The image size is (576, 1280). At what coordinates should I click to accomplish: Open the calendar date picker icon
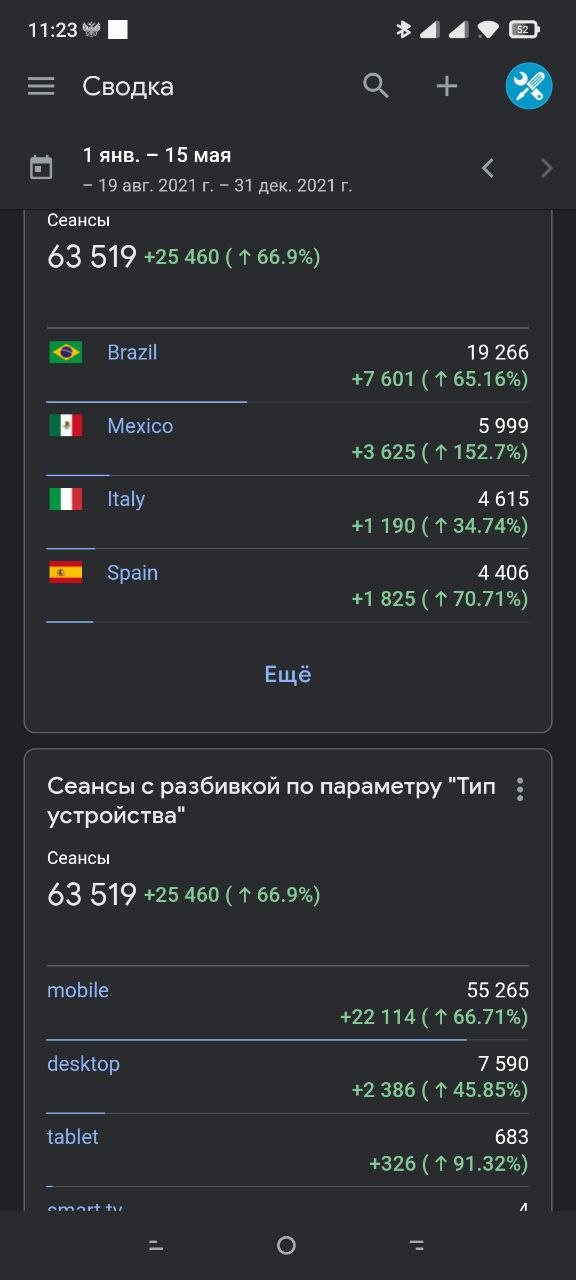click(41, 167)
